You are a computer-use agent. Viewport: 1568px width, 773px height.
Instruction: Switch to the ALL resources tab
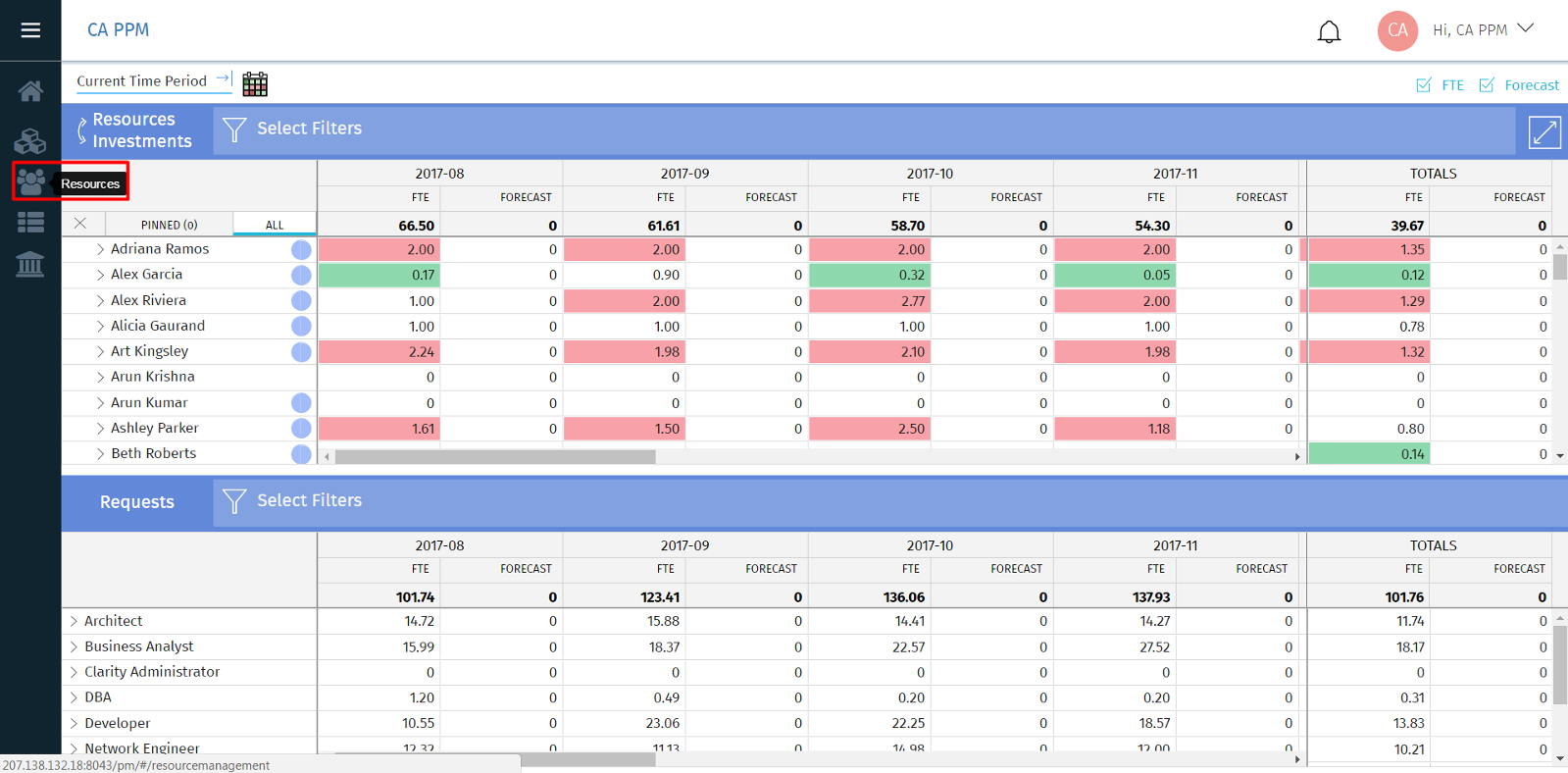coord(275,225)
